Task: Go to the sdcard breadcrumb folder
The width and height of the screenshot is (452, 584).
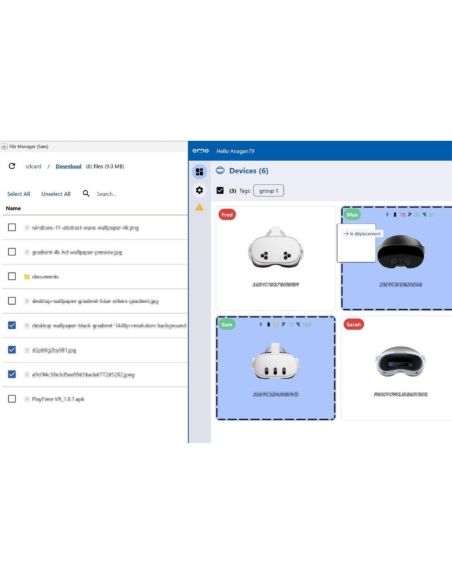Action: pos(33,166)
